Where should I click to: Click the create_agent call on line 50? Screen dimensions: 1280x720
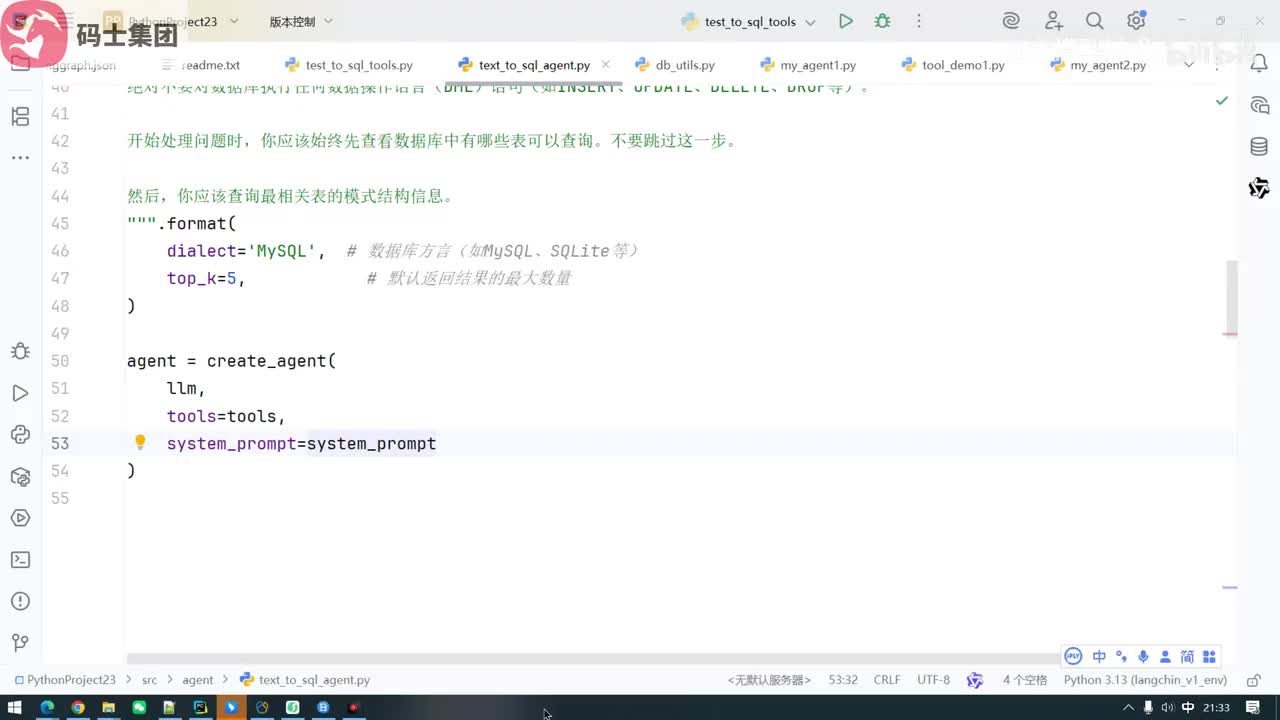coord(267,361)
